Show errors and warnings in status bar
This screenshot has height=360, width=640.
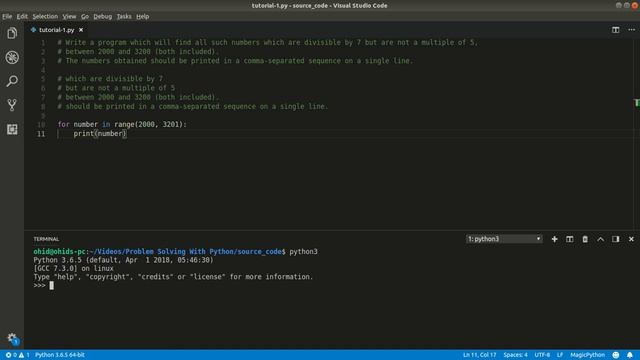click(18, 355)
